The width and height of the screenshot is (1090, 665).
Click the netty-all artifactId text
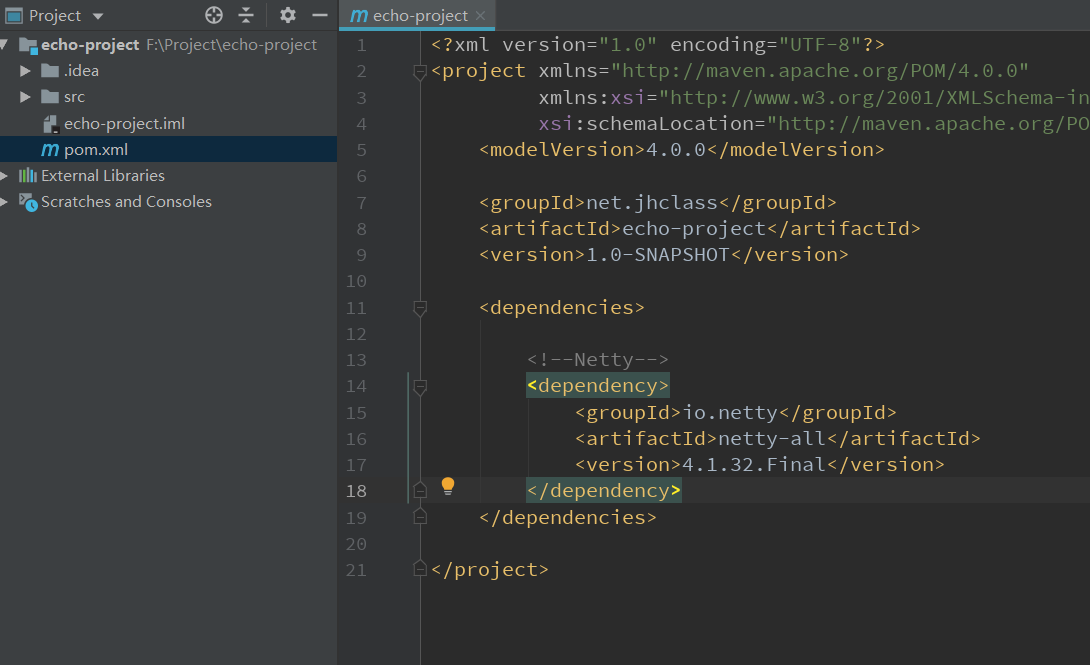(x=771, y=438)
